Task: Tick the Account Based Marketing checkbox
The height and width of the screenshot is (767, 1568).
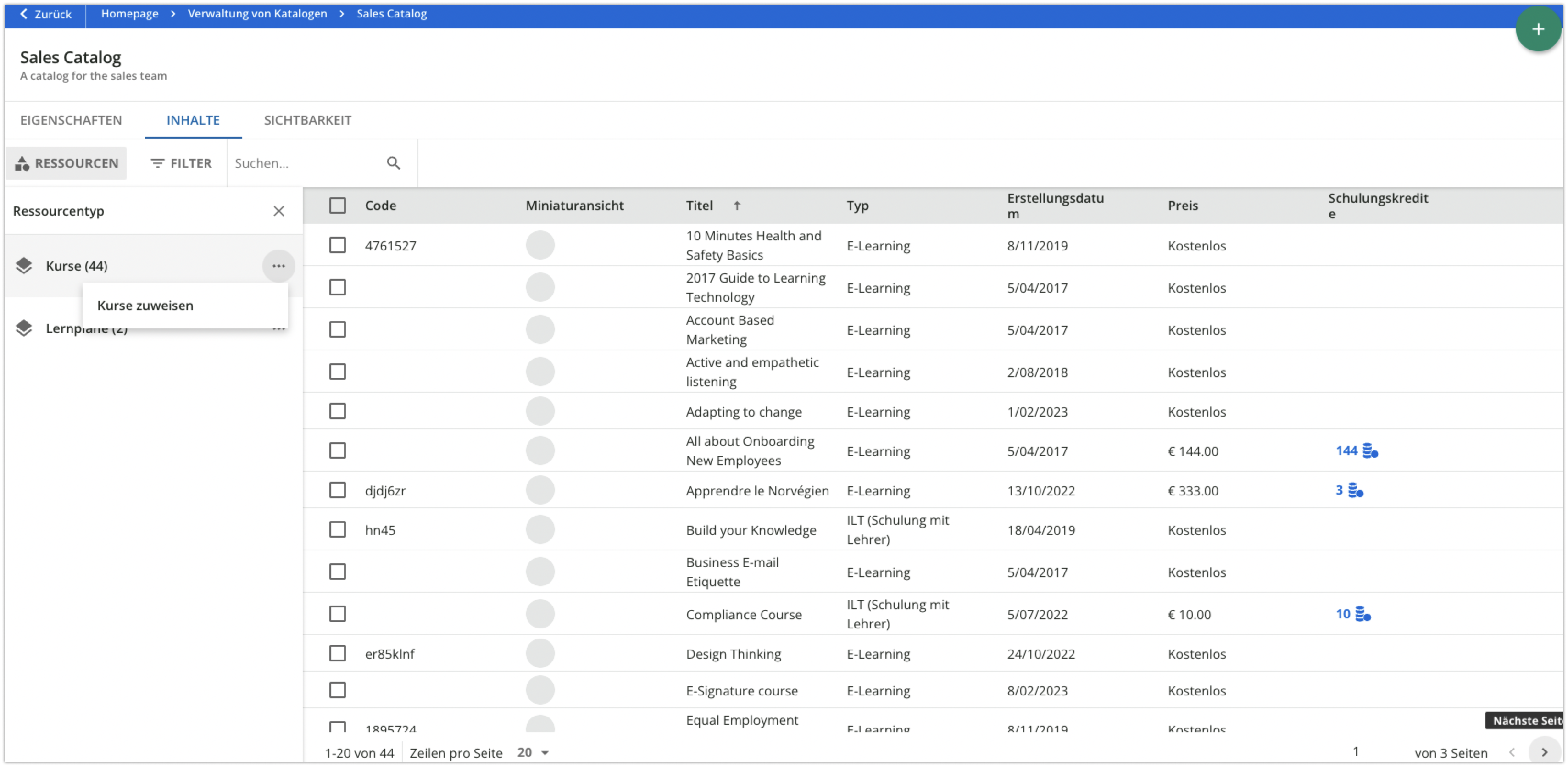Action: (337, 330)
